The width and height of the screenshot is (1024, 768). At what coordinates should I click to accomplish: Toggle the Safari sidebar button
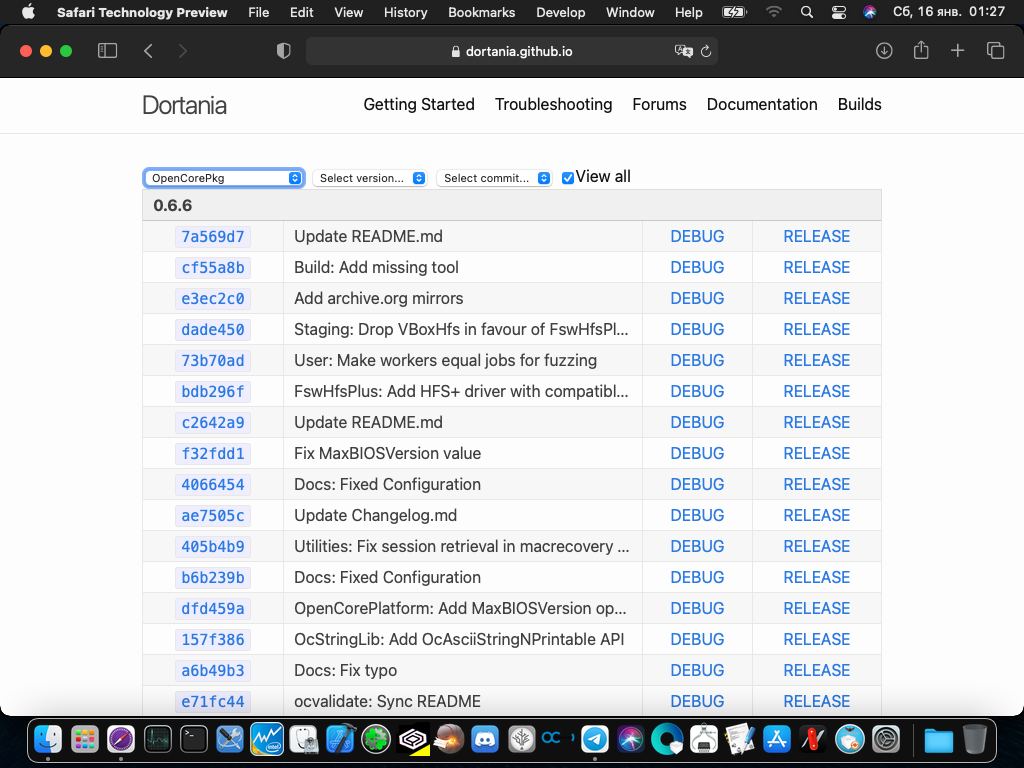(x=107, y=51)
